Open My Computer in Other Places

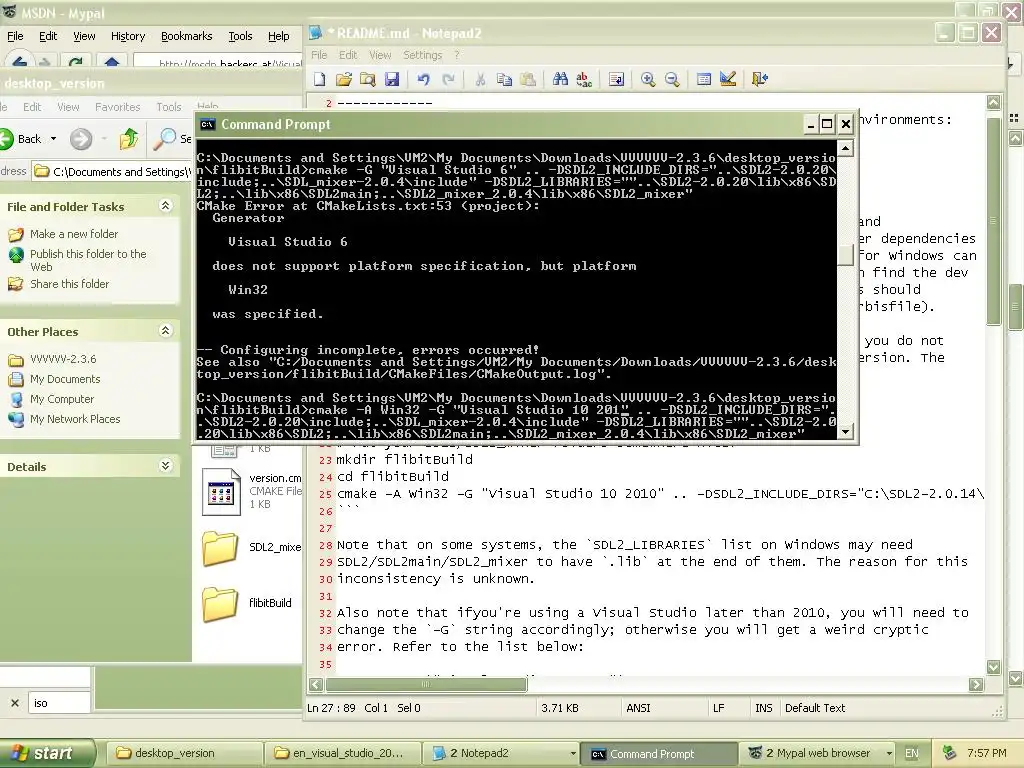point(61,399)
